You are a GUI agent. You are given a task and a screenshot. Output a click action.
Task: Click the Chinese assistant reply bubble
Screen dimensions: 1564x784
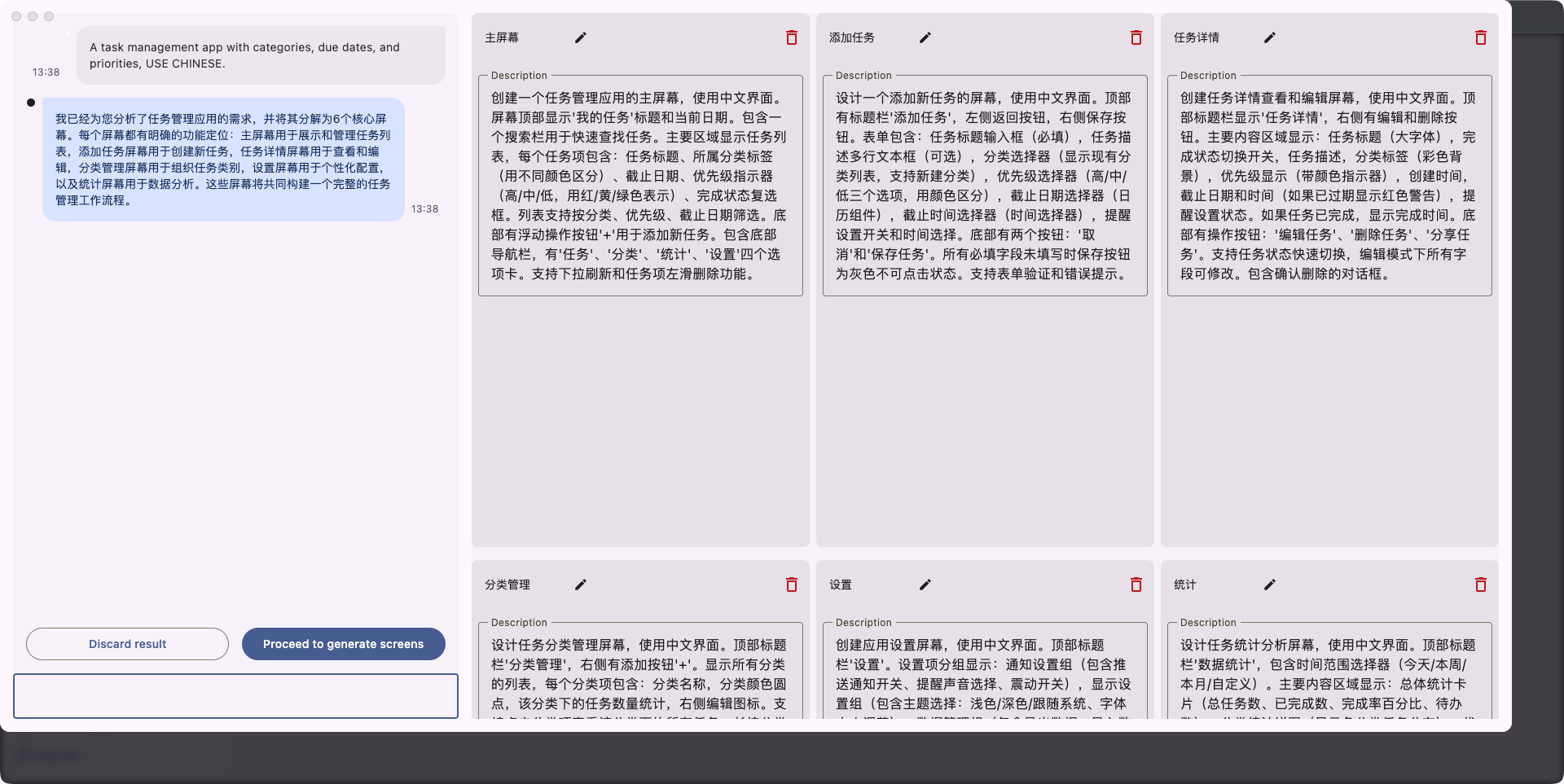tap(223, 160)
